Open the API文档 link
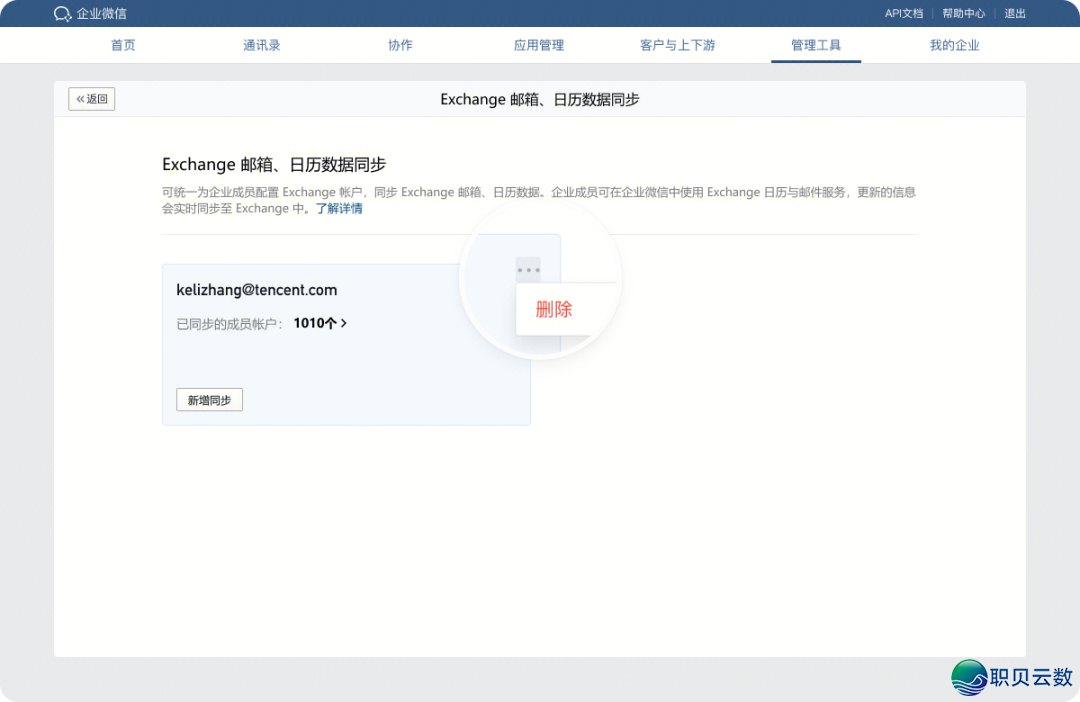1080x702 pixels. (x=904, y=13)
